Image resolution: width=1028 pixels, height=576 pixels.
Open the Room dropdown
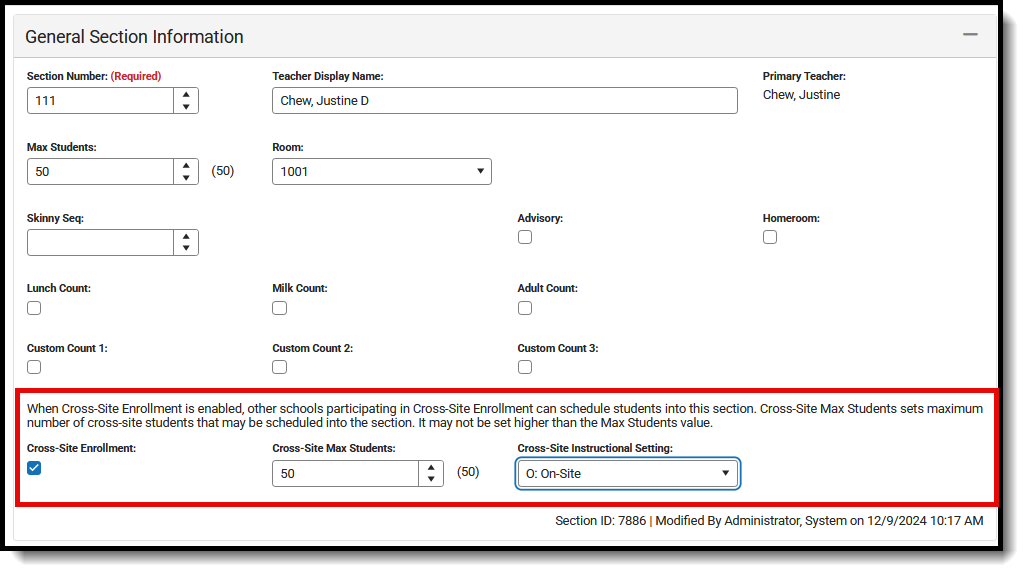click(x=480, y=171)
